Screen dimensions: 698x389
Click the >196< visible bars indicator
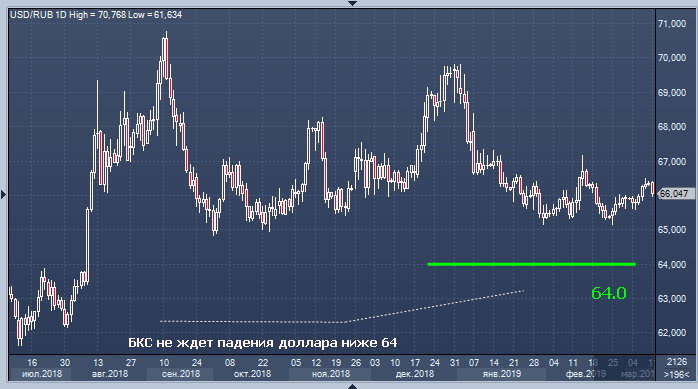677,374
